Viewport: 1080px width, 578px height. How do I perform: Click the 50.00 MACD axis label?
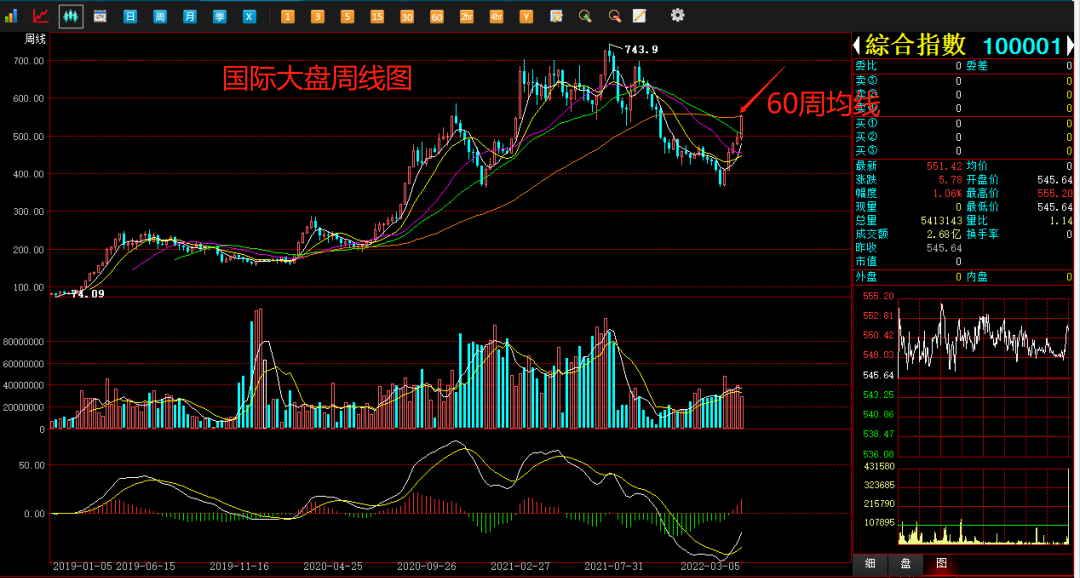coord(32,465)
